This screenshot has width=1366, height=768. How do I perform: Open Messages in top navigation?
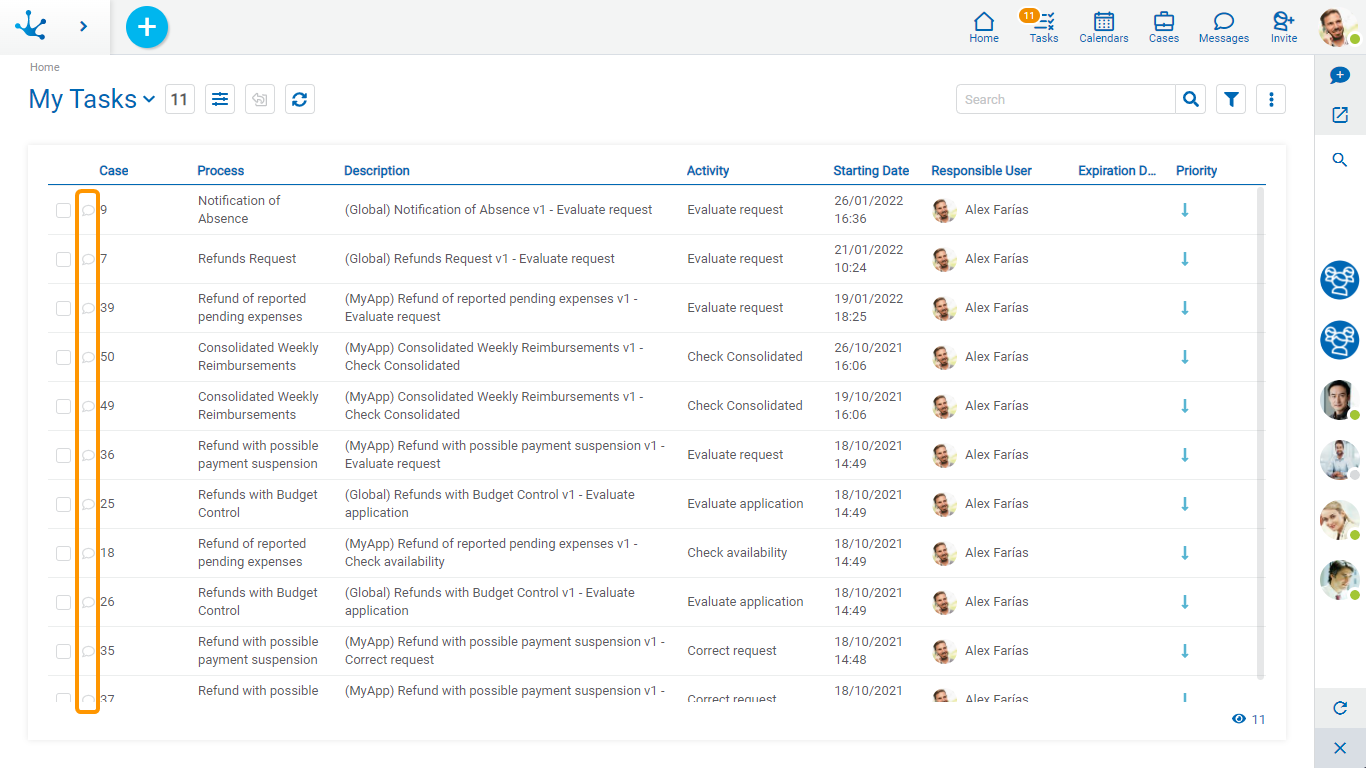(x=1224, y=27)
